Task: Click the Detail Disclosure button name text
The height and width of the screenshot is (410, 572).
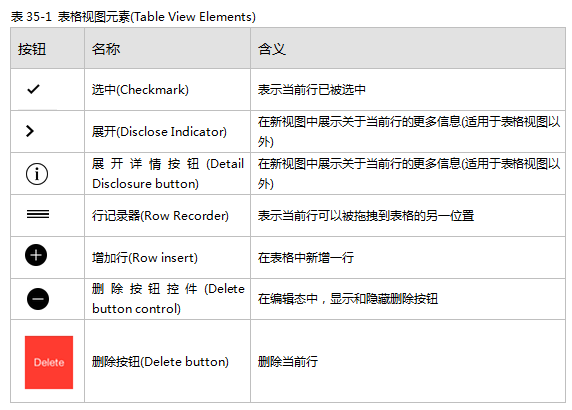Action: coord(168,174)
